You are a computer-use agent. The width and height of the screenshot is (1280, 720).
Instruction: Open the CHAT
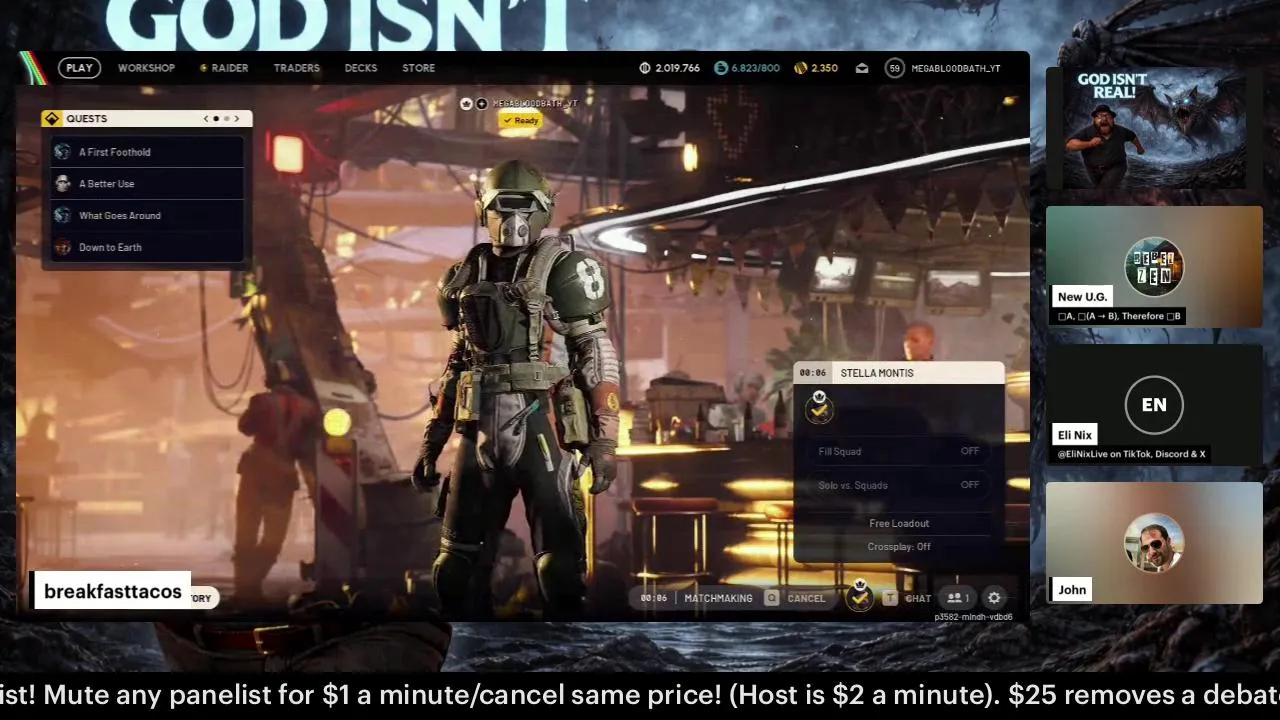[x=918, y=598]
